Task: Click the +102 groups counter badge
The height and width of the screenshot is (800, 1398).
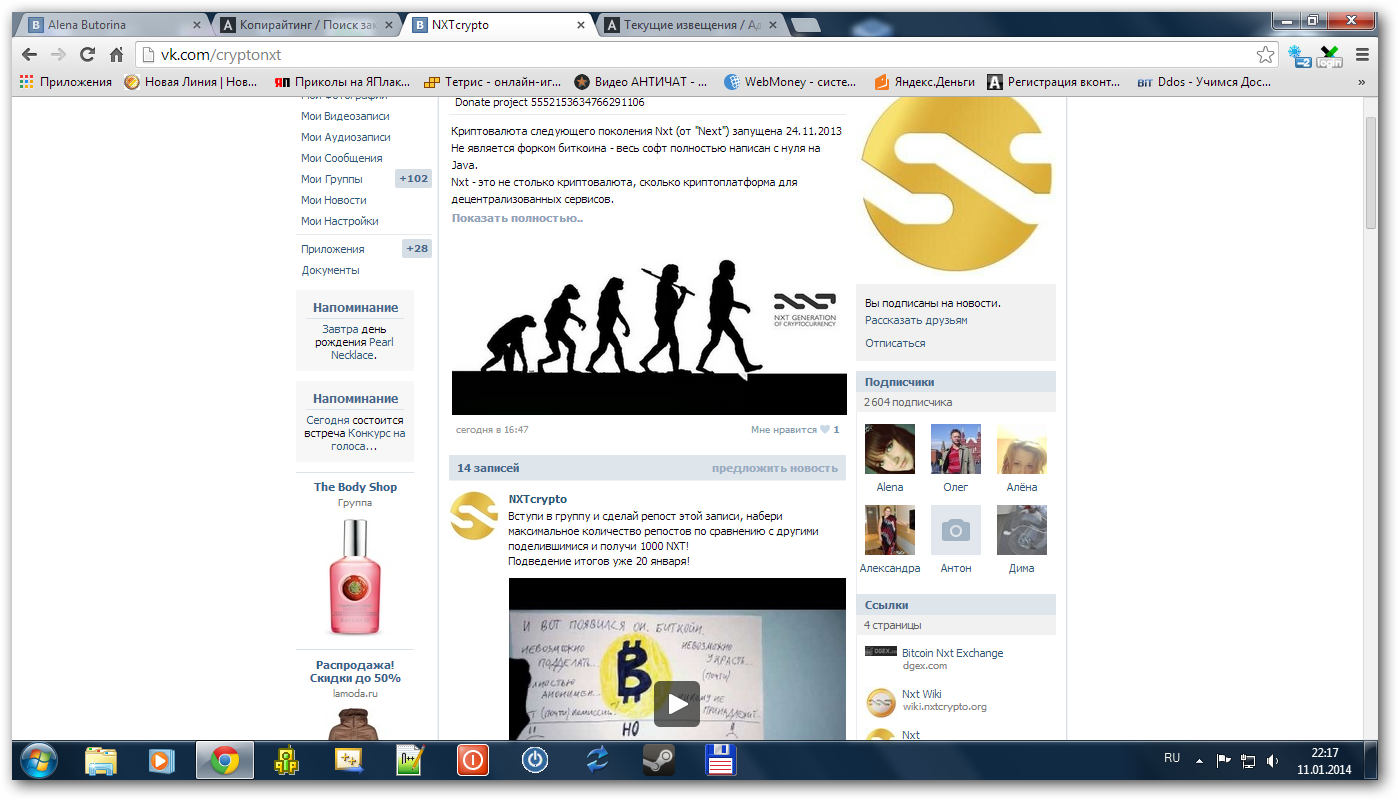Action: pyautogui.click(x=413, y=179)
